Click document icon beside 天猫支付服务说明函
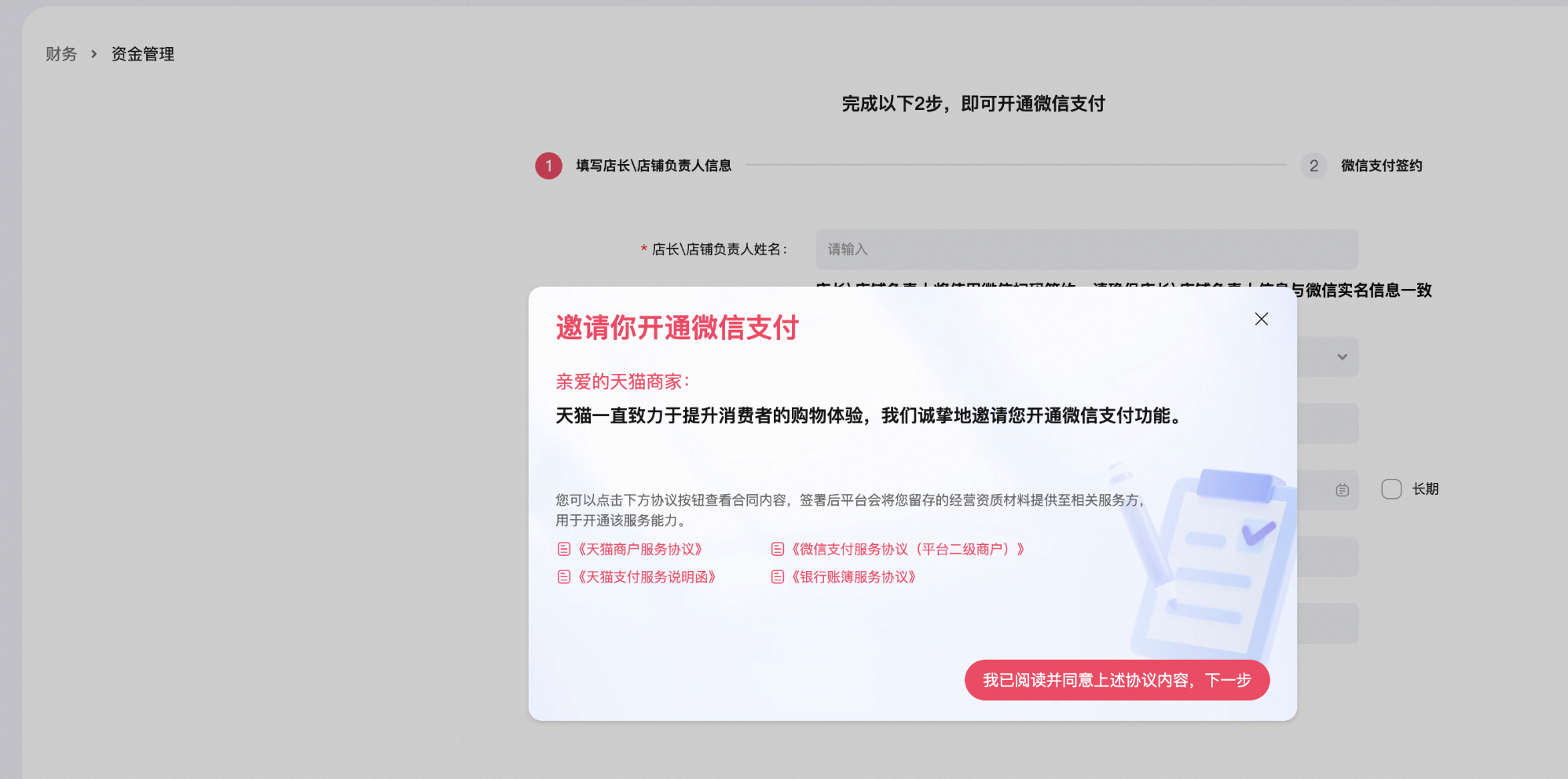The height and width of the screenshot is (779, 1568). (x=563, y=576)
